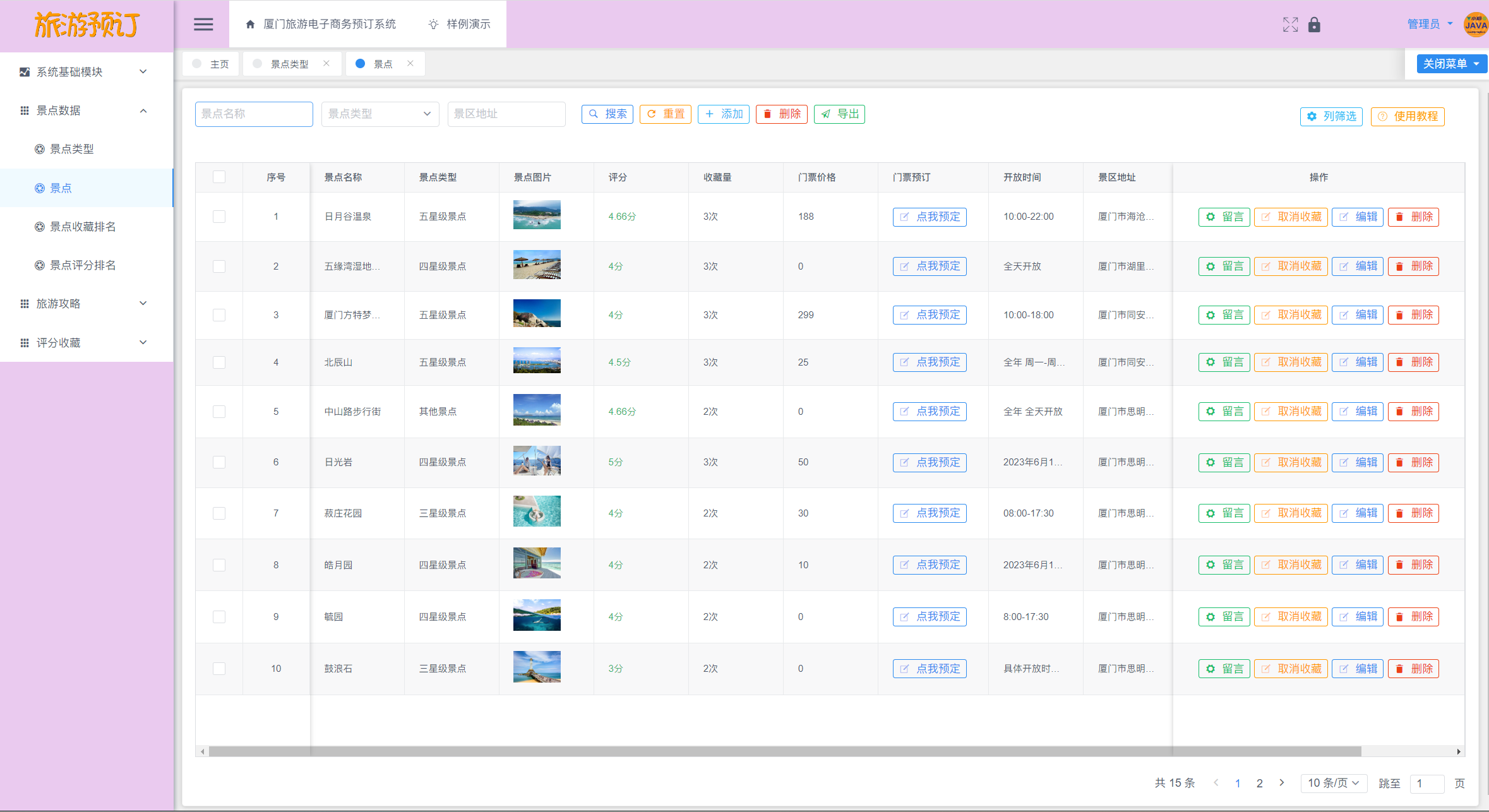Click the green 导出 export button

pos(839,114)
